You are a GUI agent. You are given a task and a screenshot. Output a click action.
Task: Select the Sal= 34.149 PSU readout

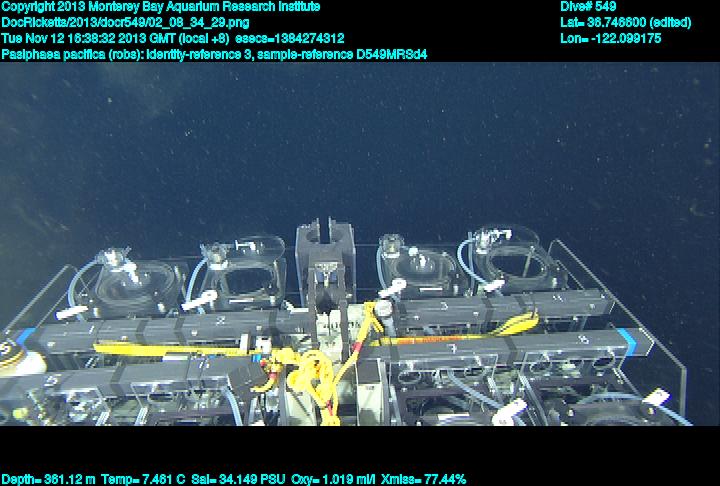pos(238,480)
